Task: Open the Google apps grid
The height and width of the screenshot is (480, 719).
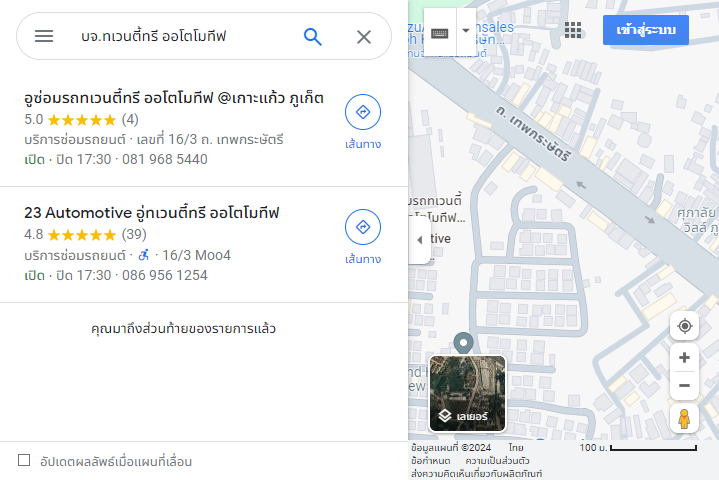Action: (573, 30)
